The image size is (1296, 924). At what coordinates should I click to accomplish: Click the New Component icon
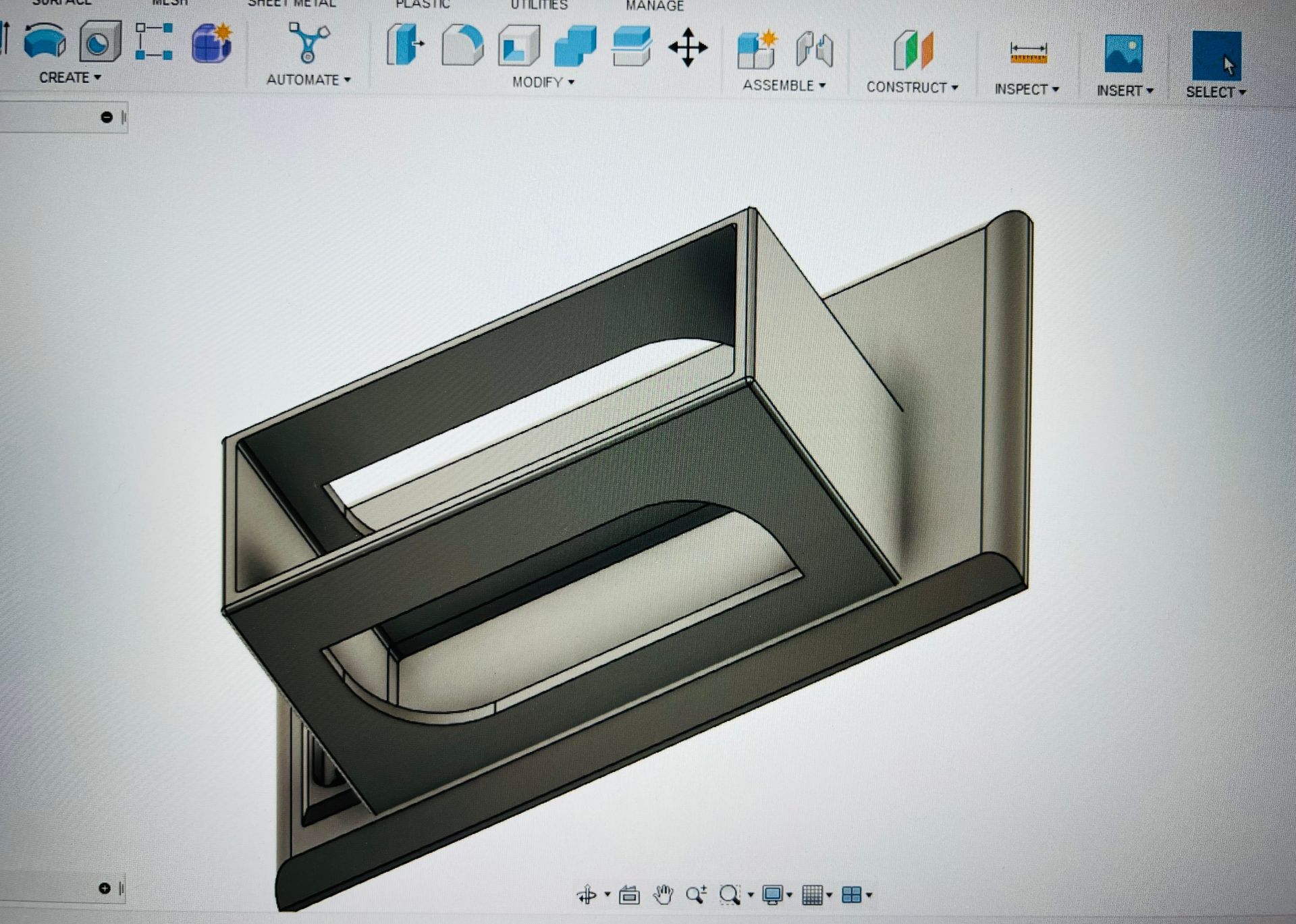coord(756,50)
